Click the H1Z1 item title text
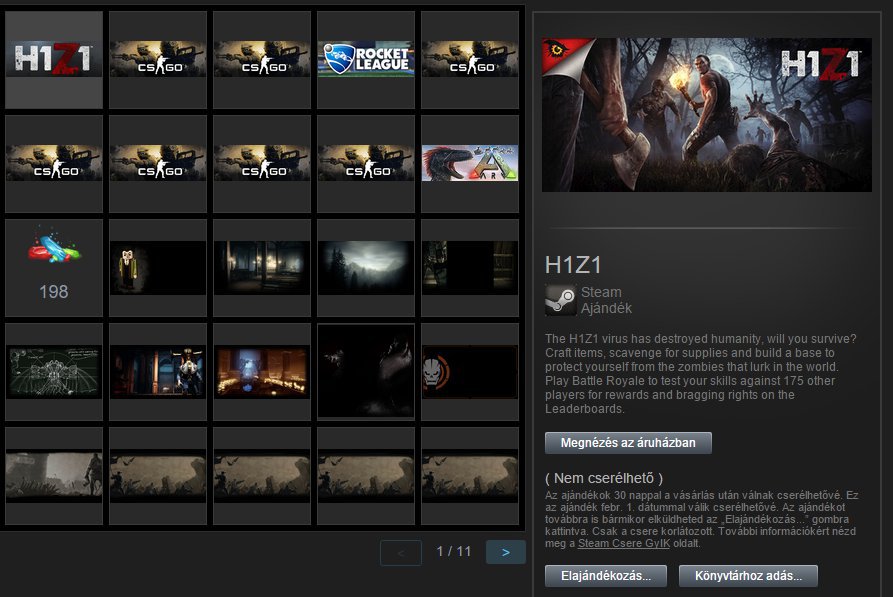 click(x=573, y=265)
